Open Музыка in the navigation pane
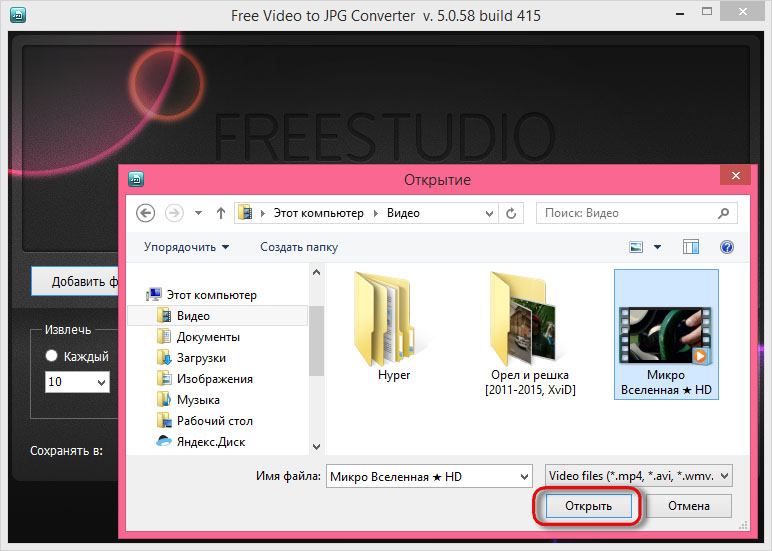This screenshot has width=772, height=551. (198, 400)
